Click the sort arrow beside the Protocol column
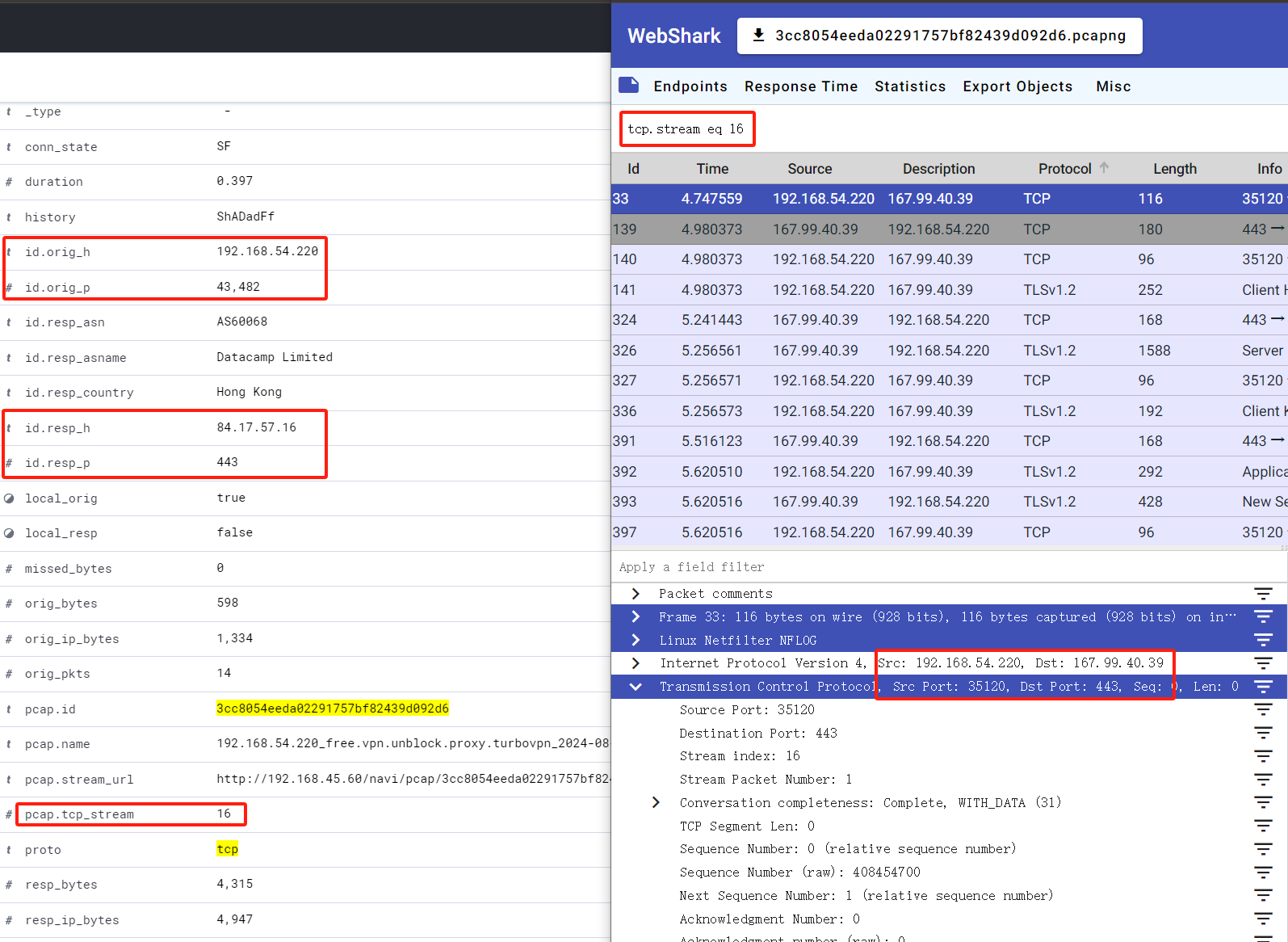The image size is (1288, 942). point(1104,168)
